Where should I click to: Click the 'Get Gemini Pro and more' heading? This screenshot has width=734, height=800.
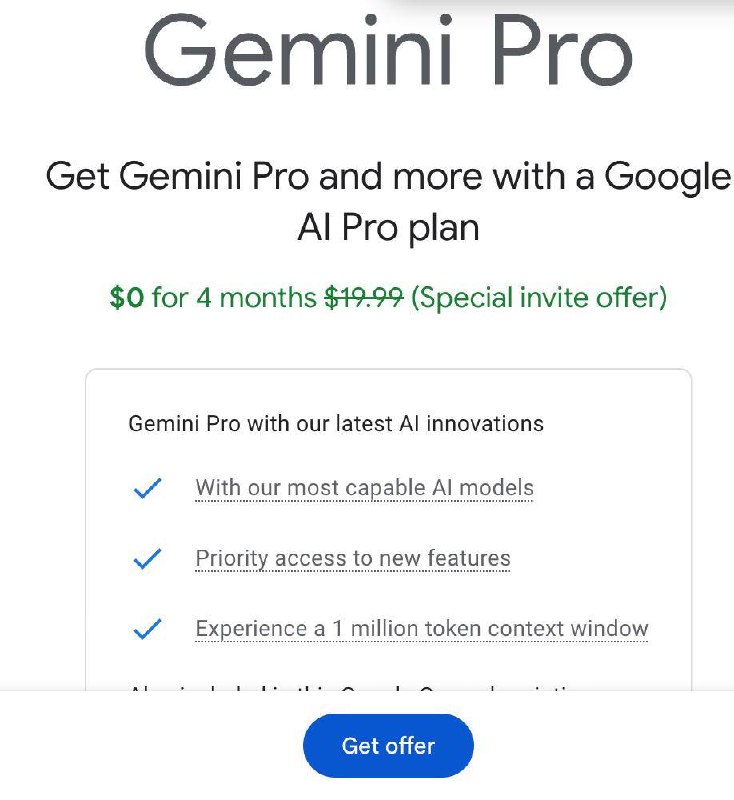pos(388,202)
